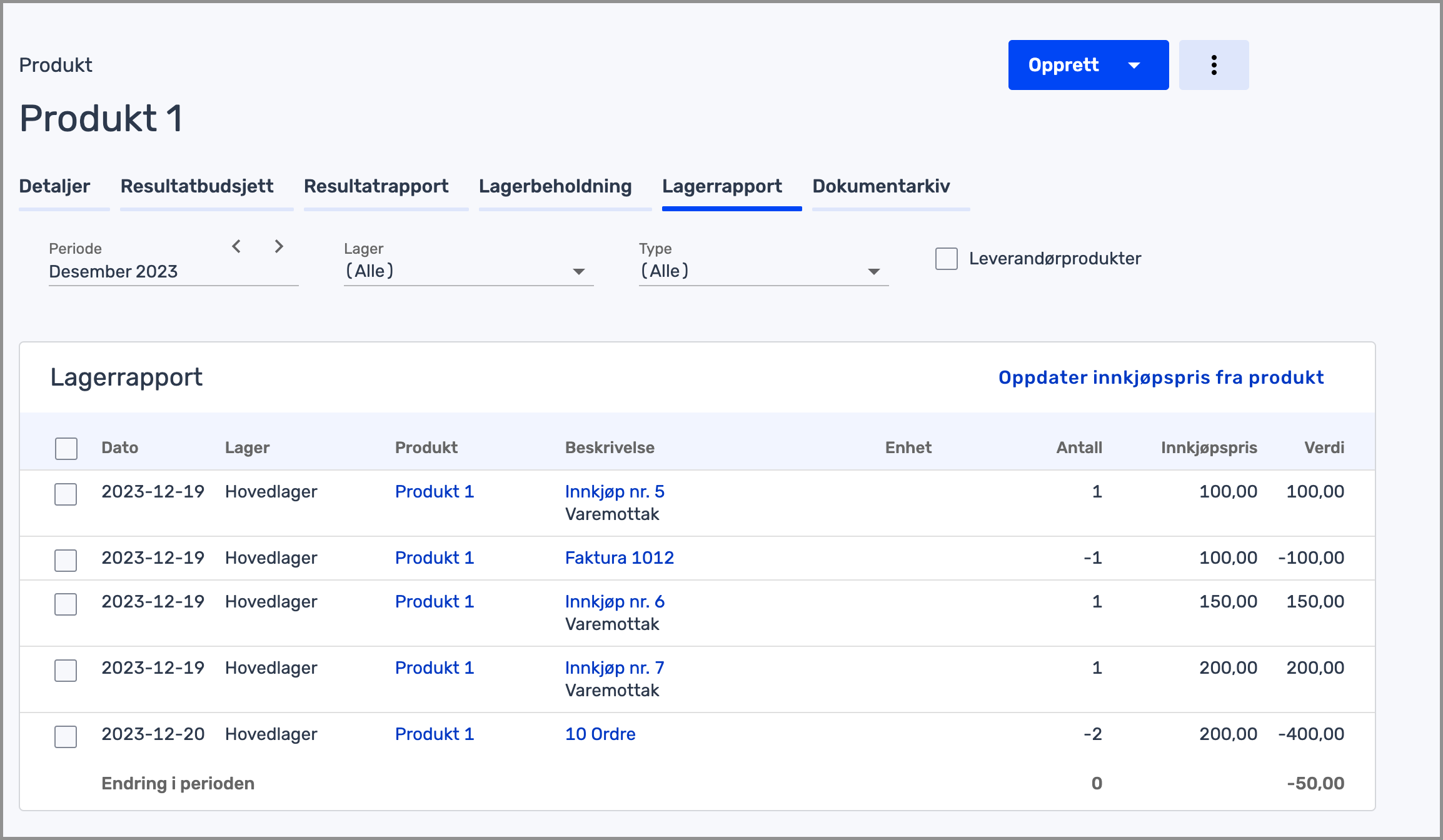Viewport: 1443px width, 840px height.
Task: Click Hovedlager in the Faktura 1012 row
Action: [x=271, y=558]
